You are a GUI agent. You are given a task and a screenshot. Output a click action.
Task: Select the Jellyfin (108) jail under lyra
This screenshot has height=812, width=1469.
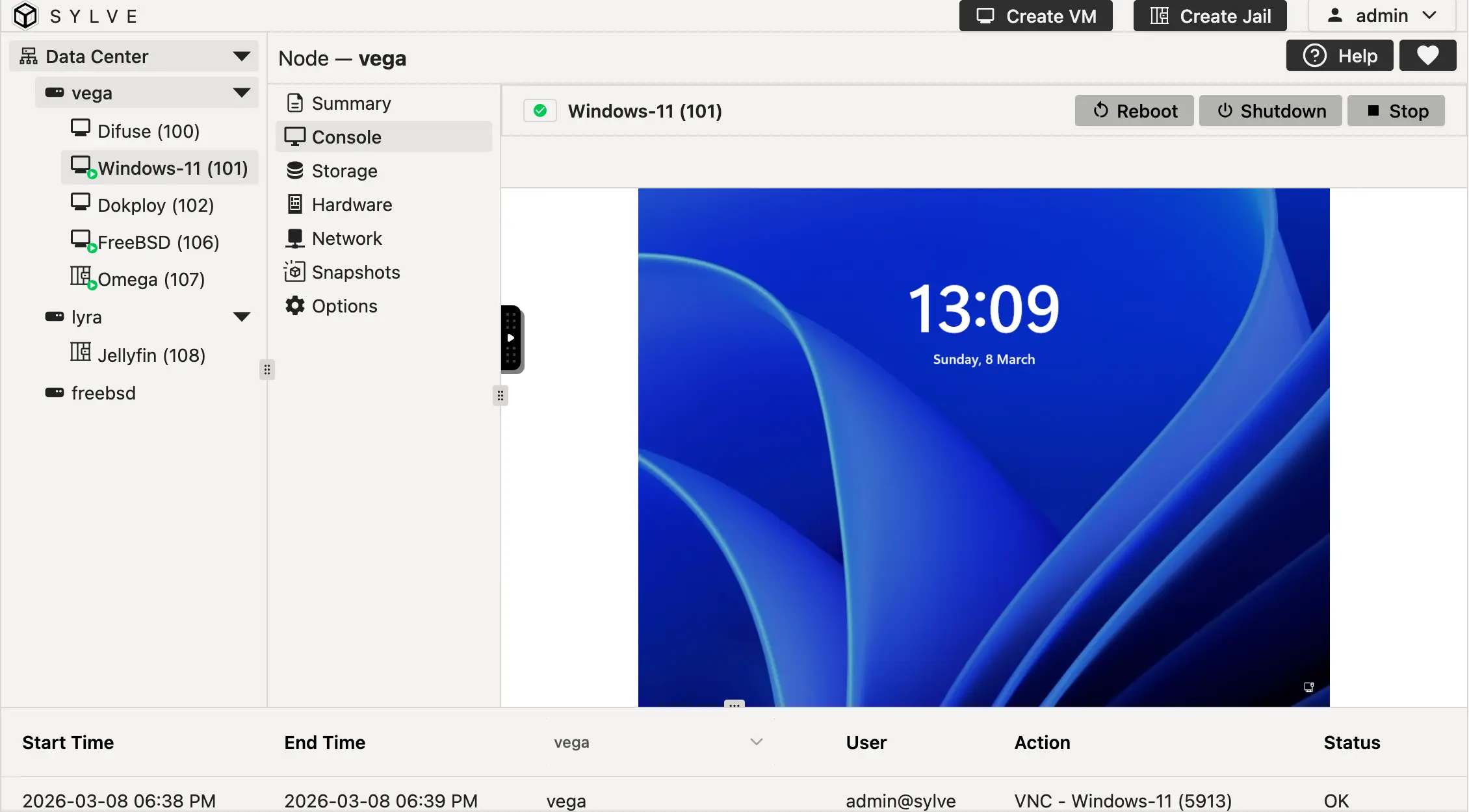click(x=150, y=355)
